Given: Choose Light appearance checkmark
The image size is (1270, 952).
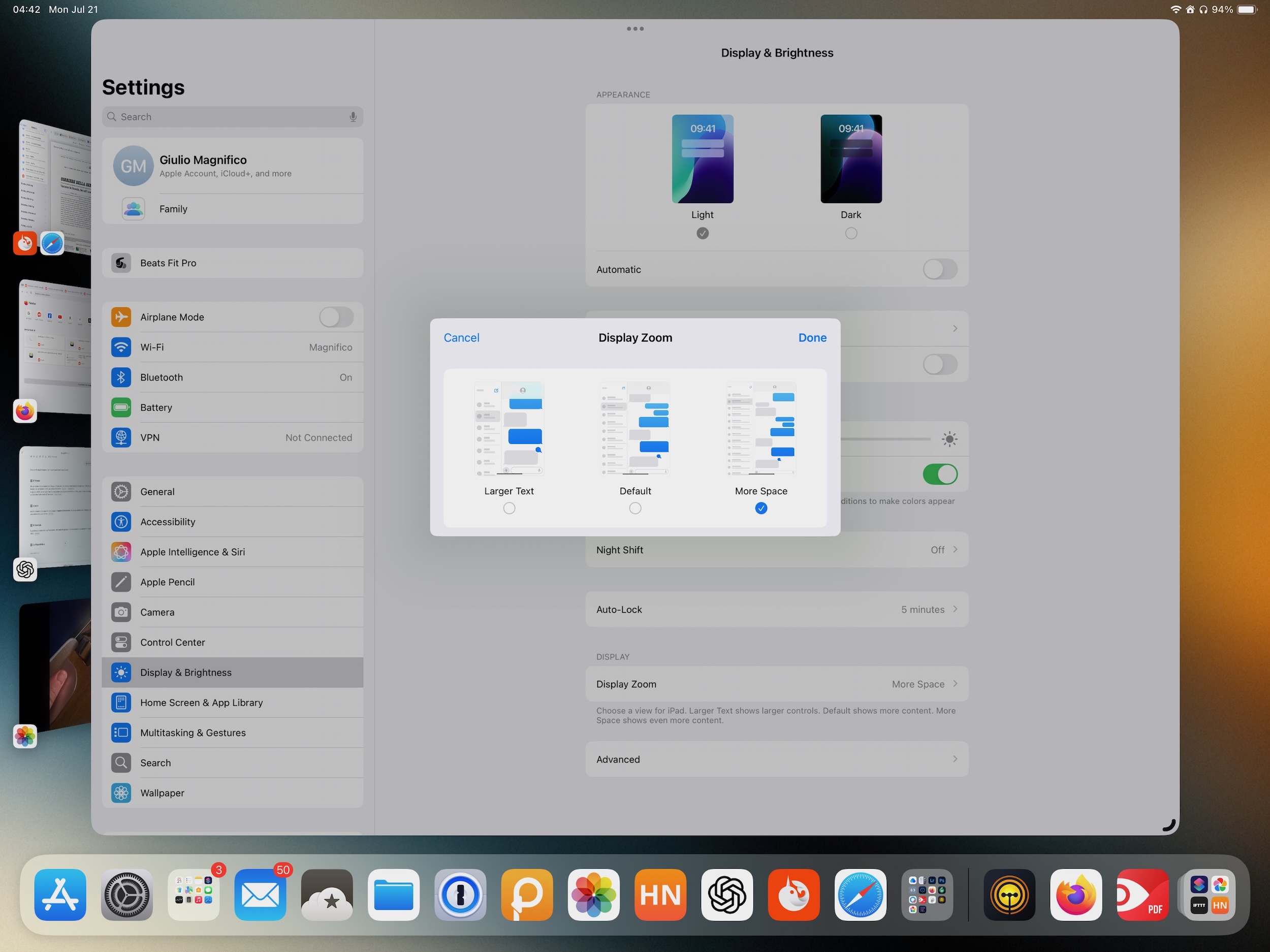Looking at the screenshot, I should [x=702, y=233].
